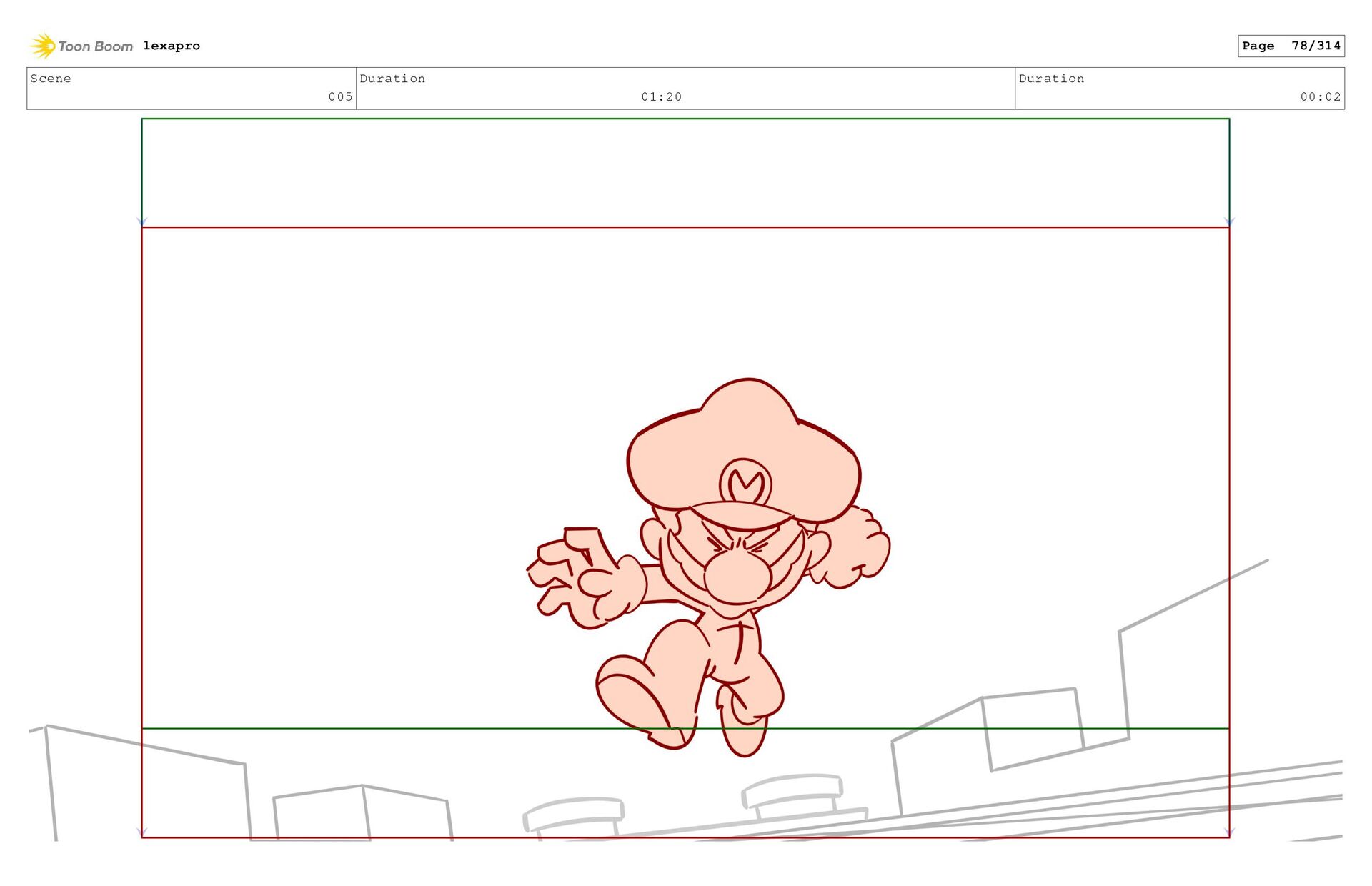Select the project name 'lexapro'

(171, 46)
